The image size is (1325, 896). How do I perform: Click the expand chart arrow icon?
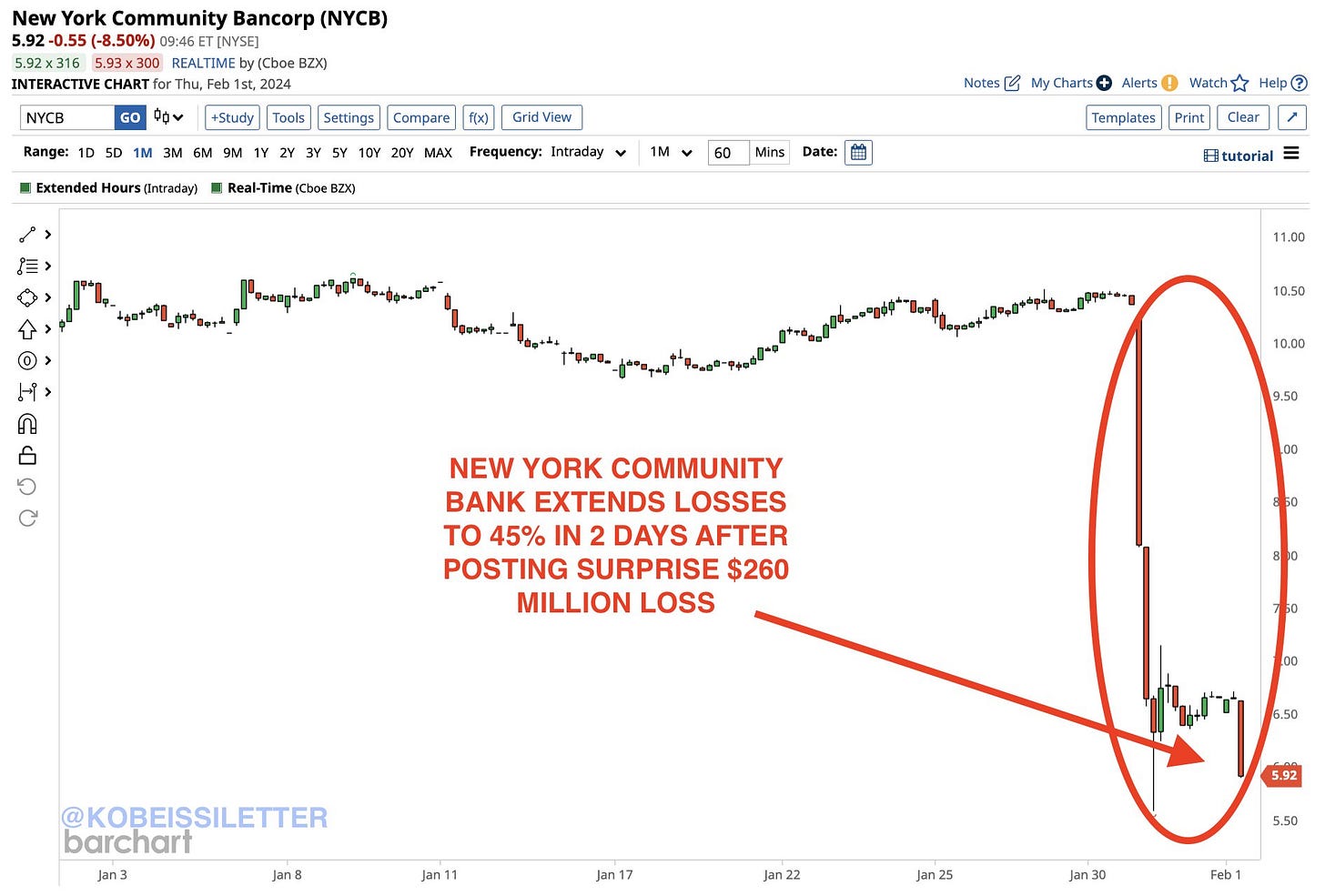pyautogui.click(x=1292, y=117)
